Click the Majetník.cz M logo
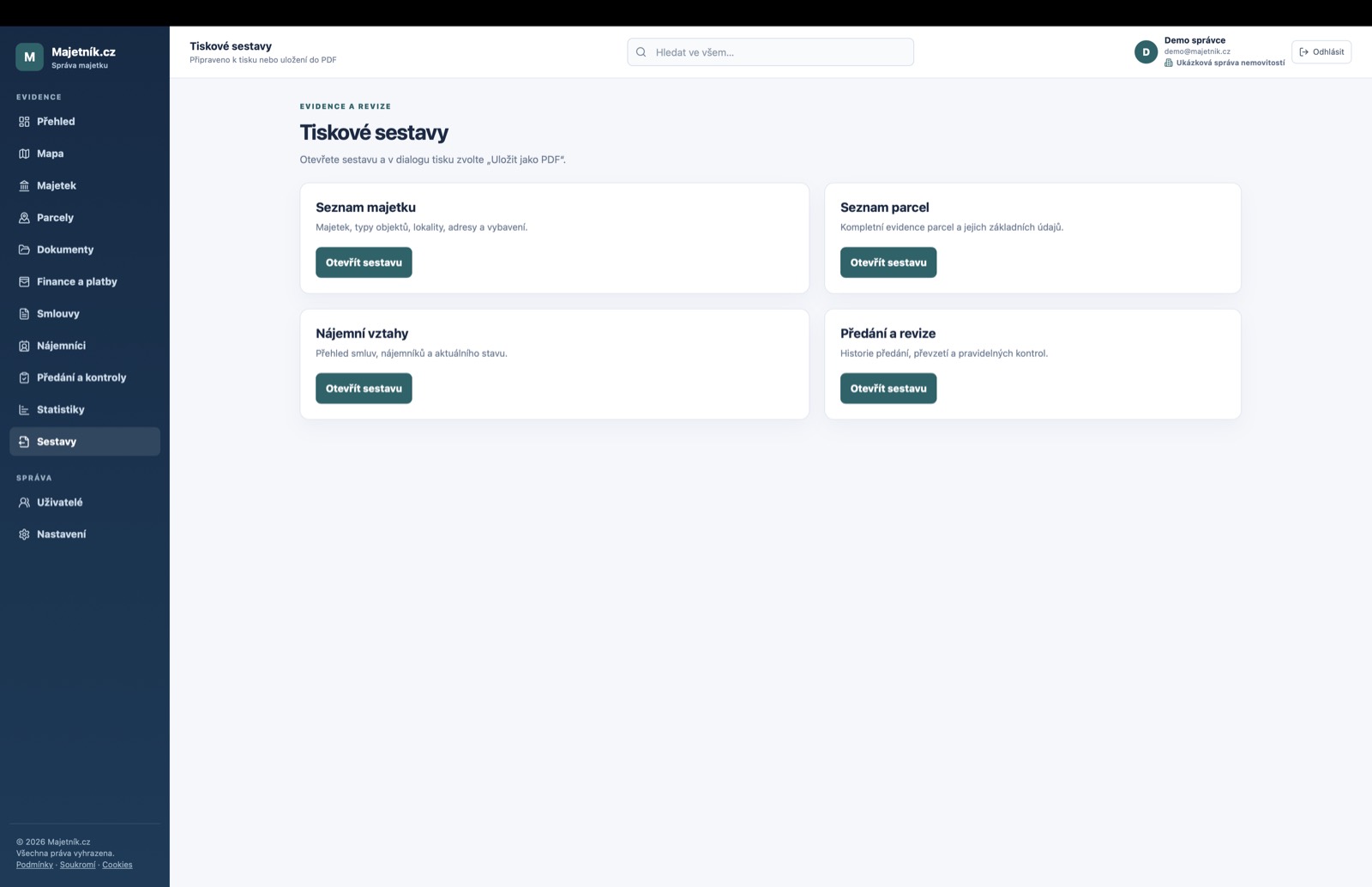Image resolution: width=1372 pixels, height=887 pixels. coord(29,57)
